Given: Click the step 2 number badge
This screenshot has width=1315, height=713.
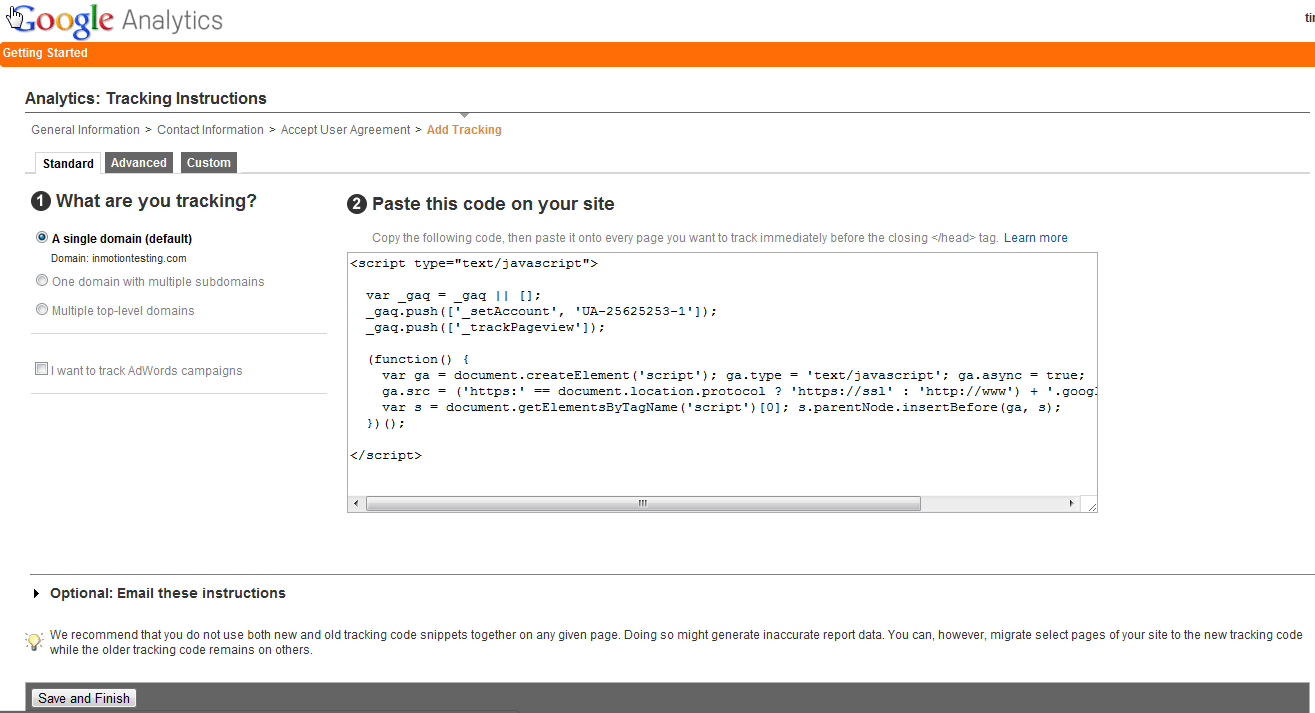Looking at the screenshot, I should pos(357,205).
